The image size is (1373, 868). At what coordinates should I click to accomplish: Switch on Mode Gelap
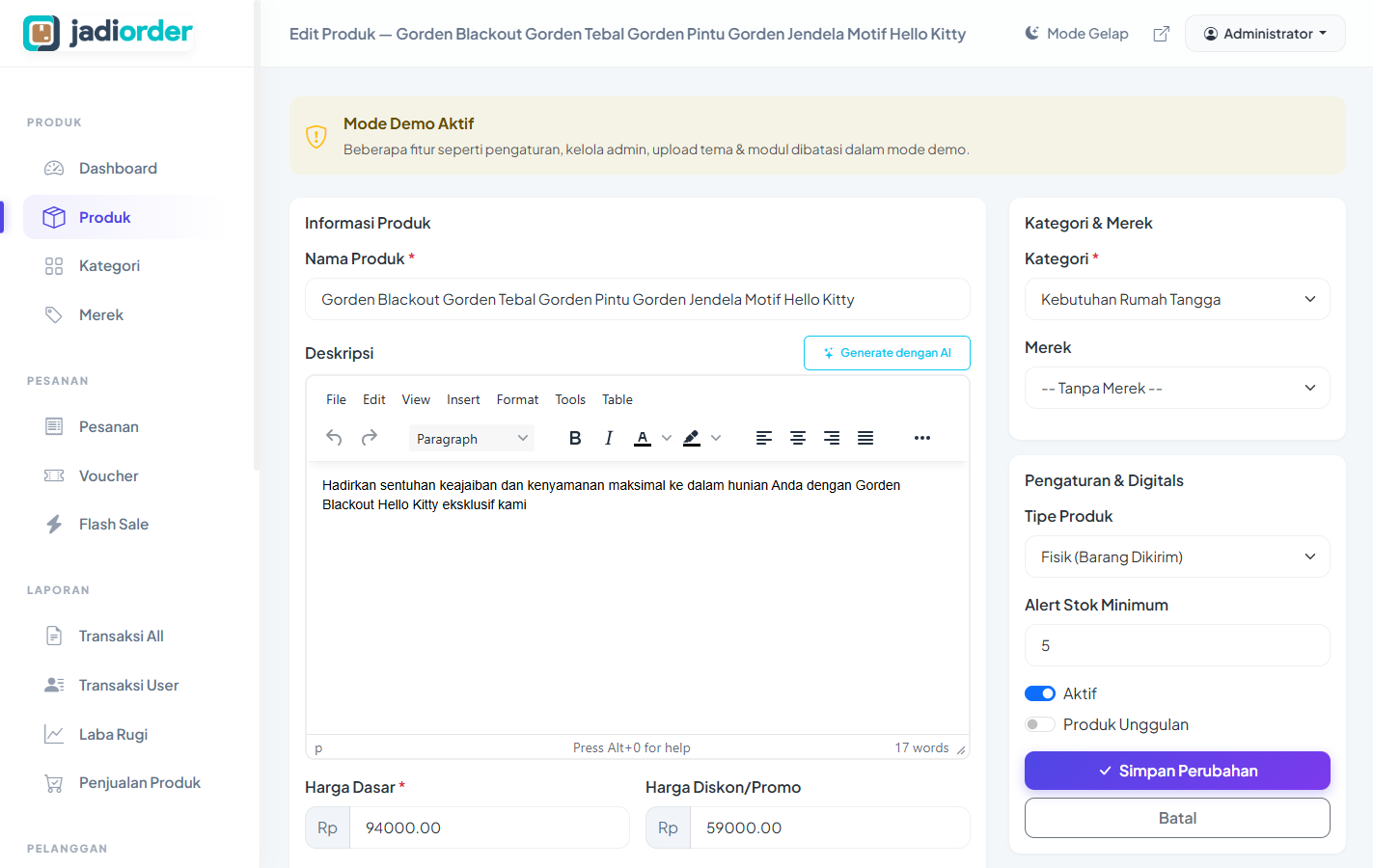[x=1076, y=34]
